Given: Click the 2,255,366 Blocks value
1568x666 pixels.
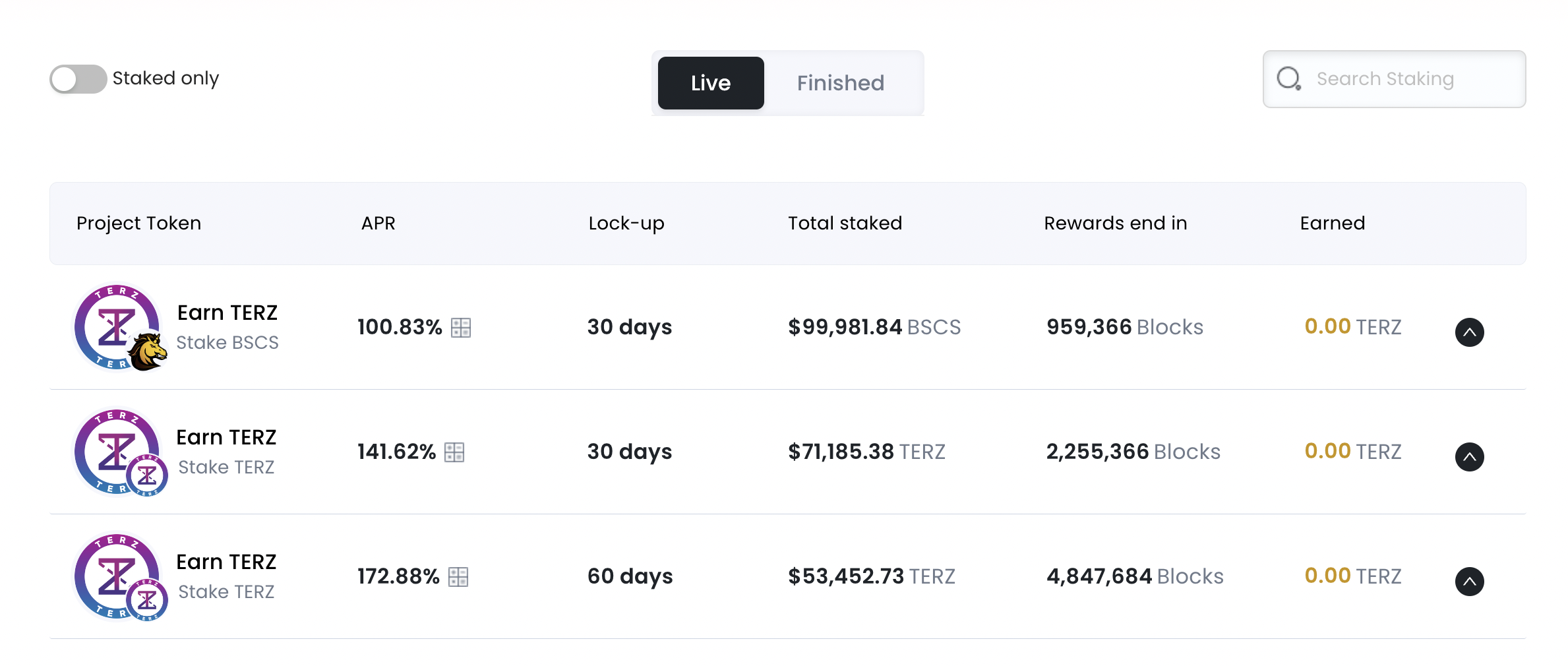Looking at the screenshot, I should pos(1133,452).
